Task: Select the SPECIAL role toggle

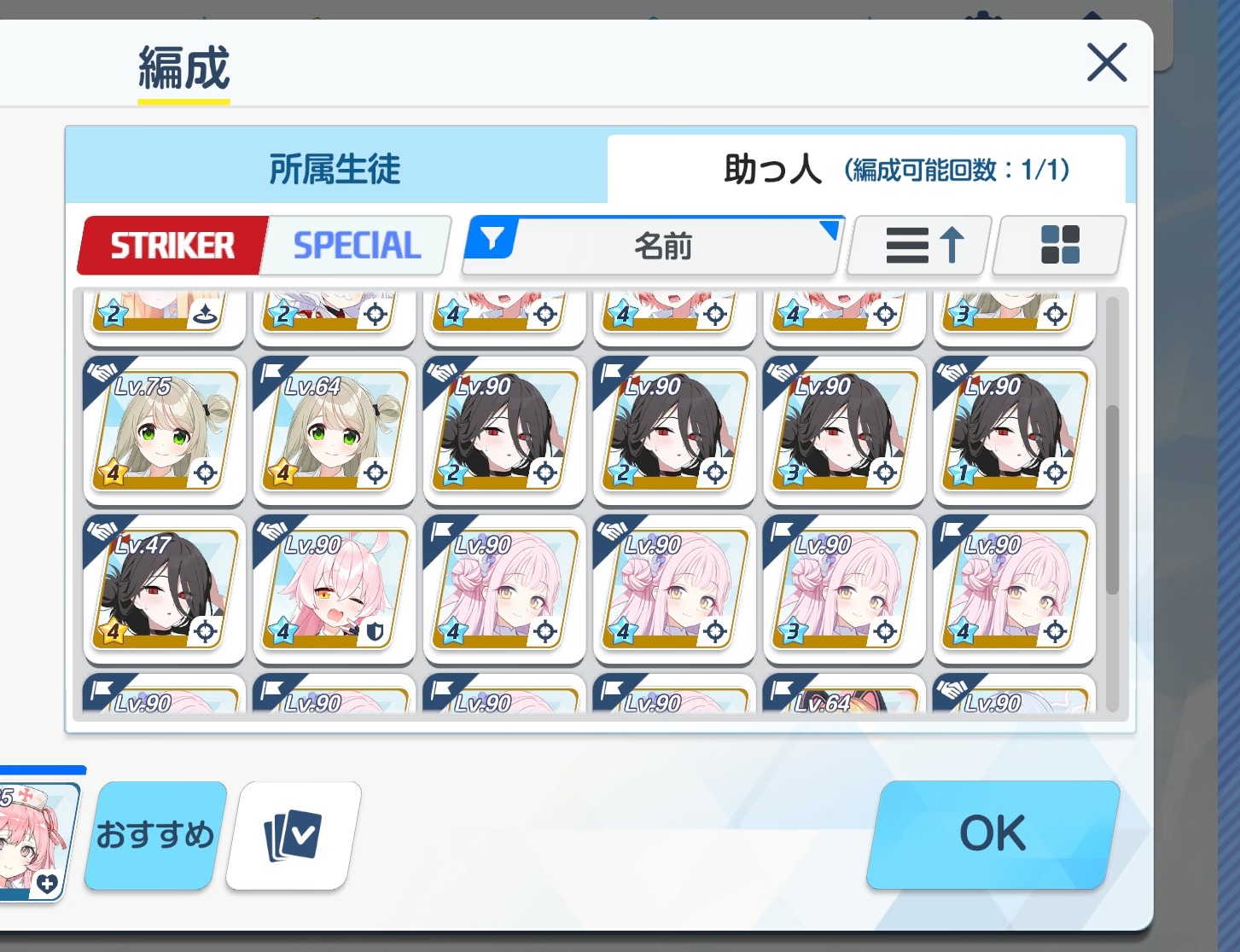Action: click(x=357, y=246)
